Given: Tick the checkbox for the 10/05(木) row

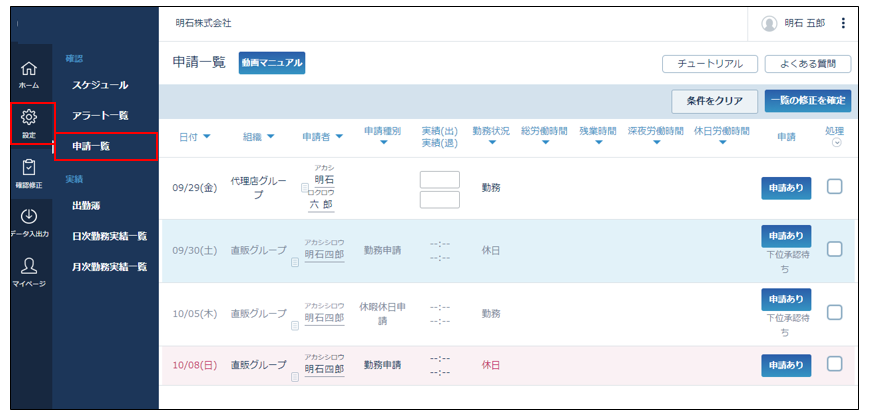Looking at the screenshot, I should pos(834,313).
